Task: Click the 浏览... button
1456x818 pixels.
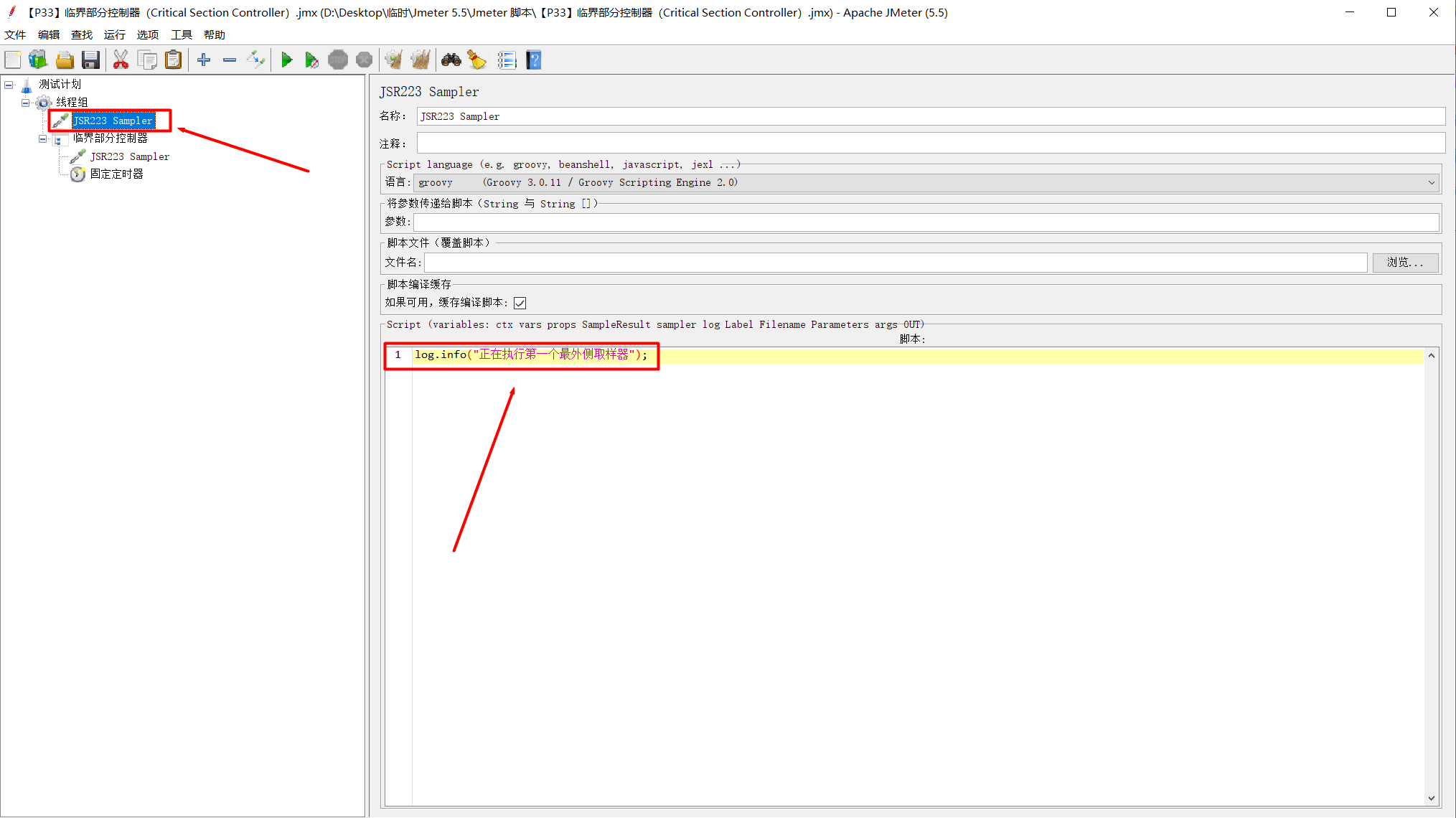Action: (1405, 263)
